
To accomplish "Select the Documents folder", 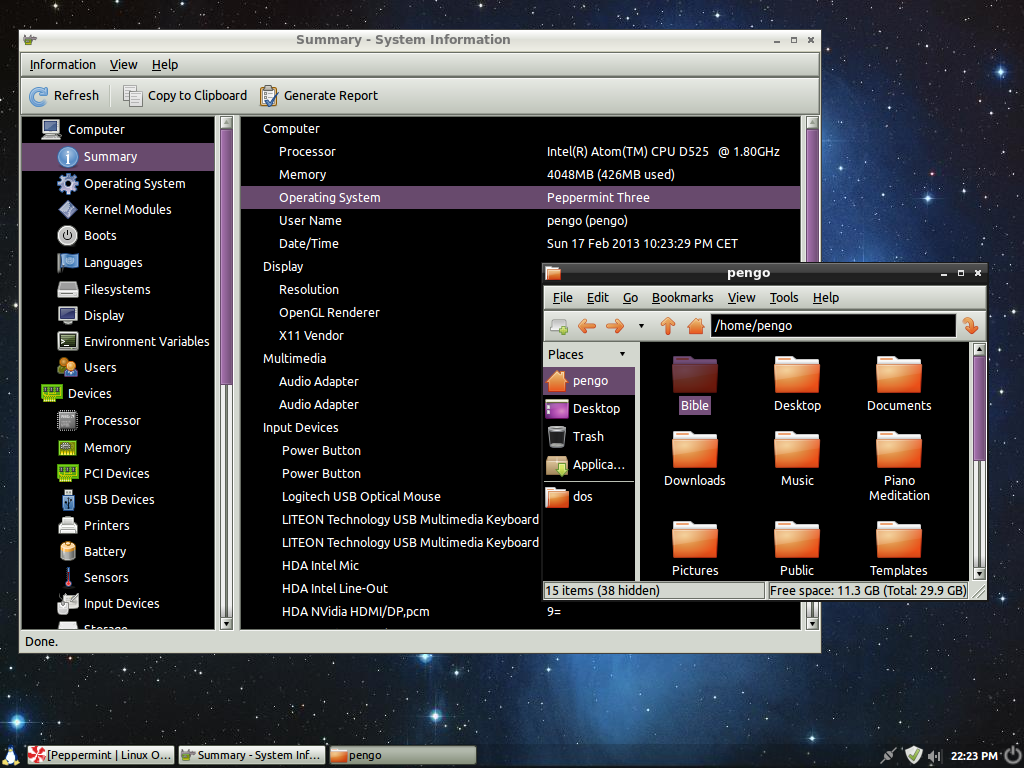I will (899, 385).
